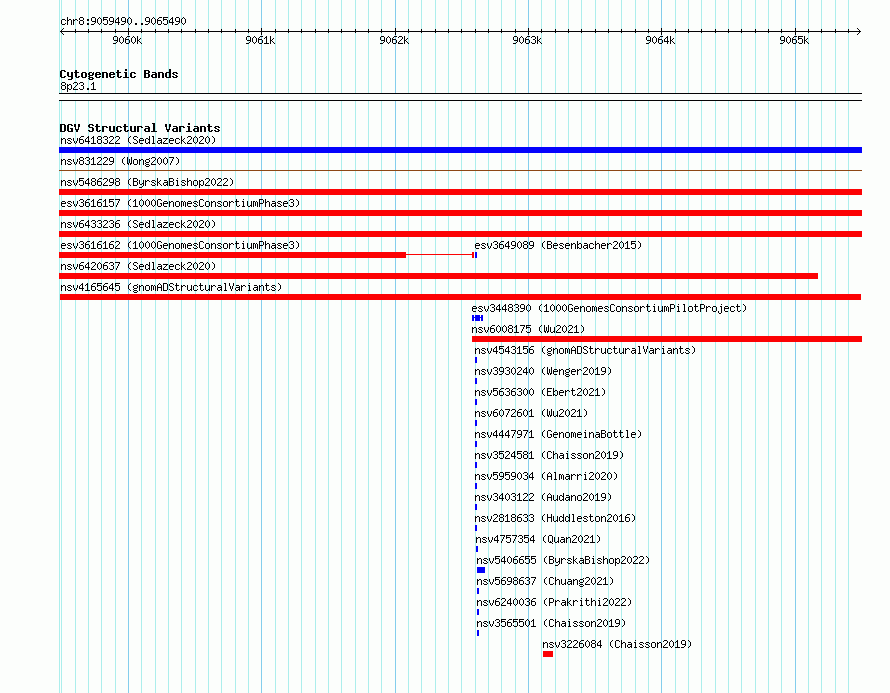The image size is (890, 693).
Task: Click the nsv5486298 (ByrskaBishop2022) label
Action: point(147,182)
